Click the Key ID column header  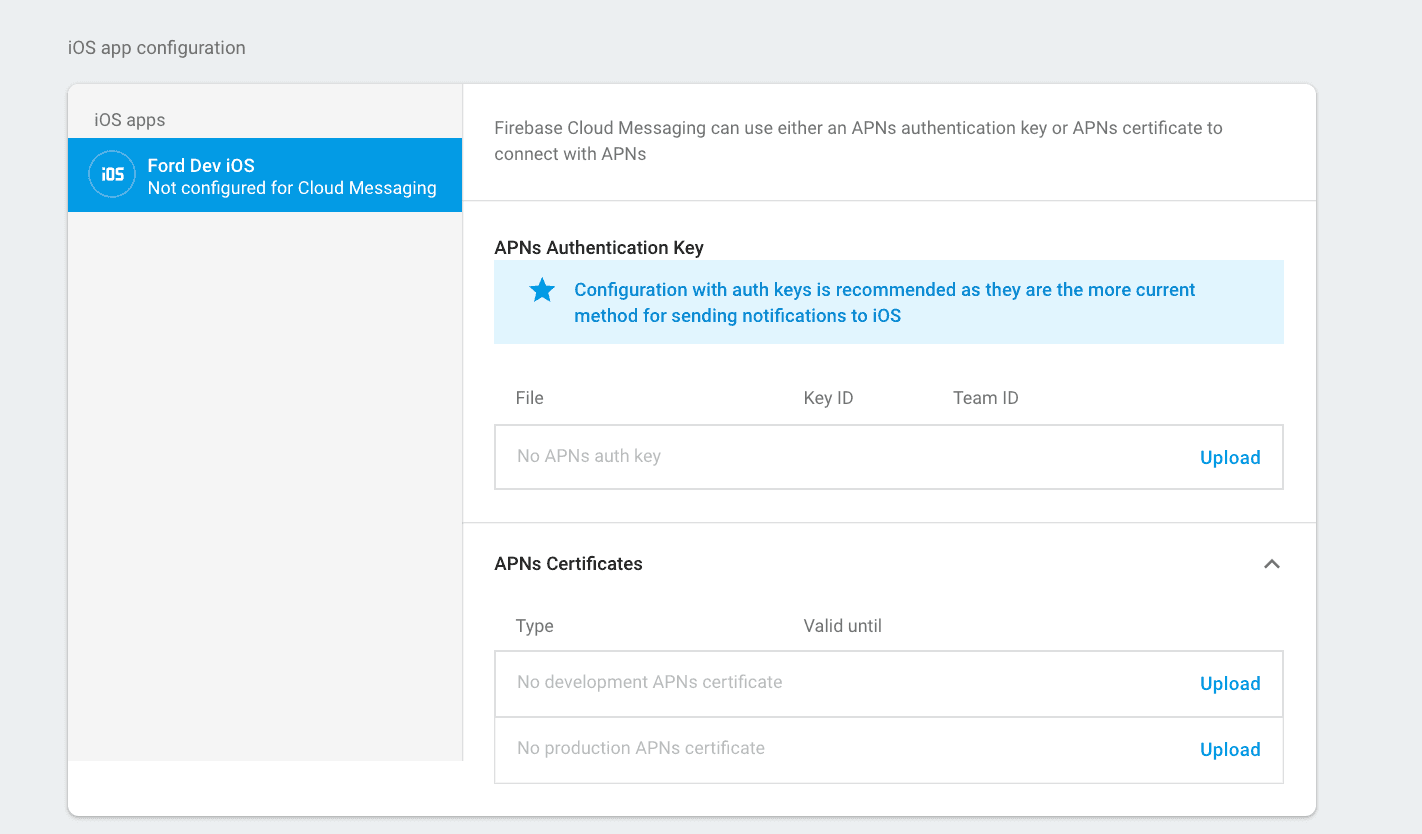[828, 398]
